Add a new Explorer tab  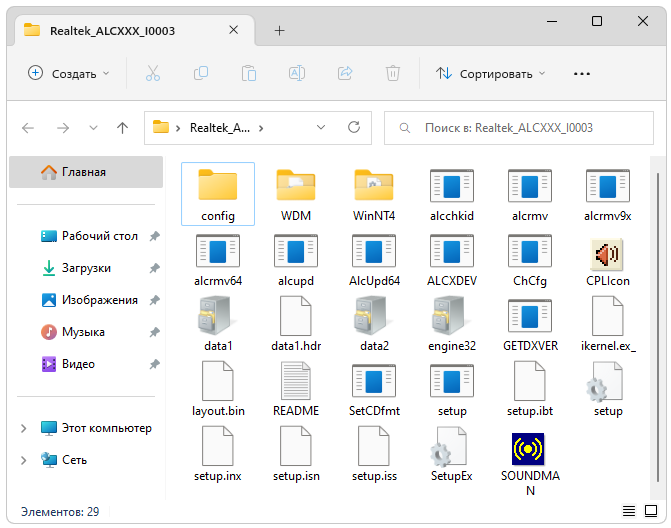coord(279,30)
